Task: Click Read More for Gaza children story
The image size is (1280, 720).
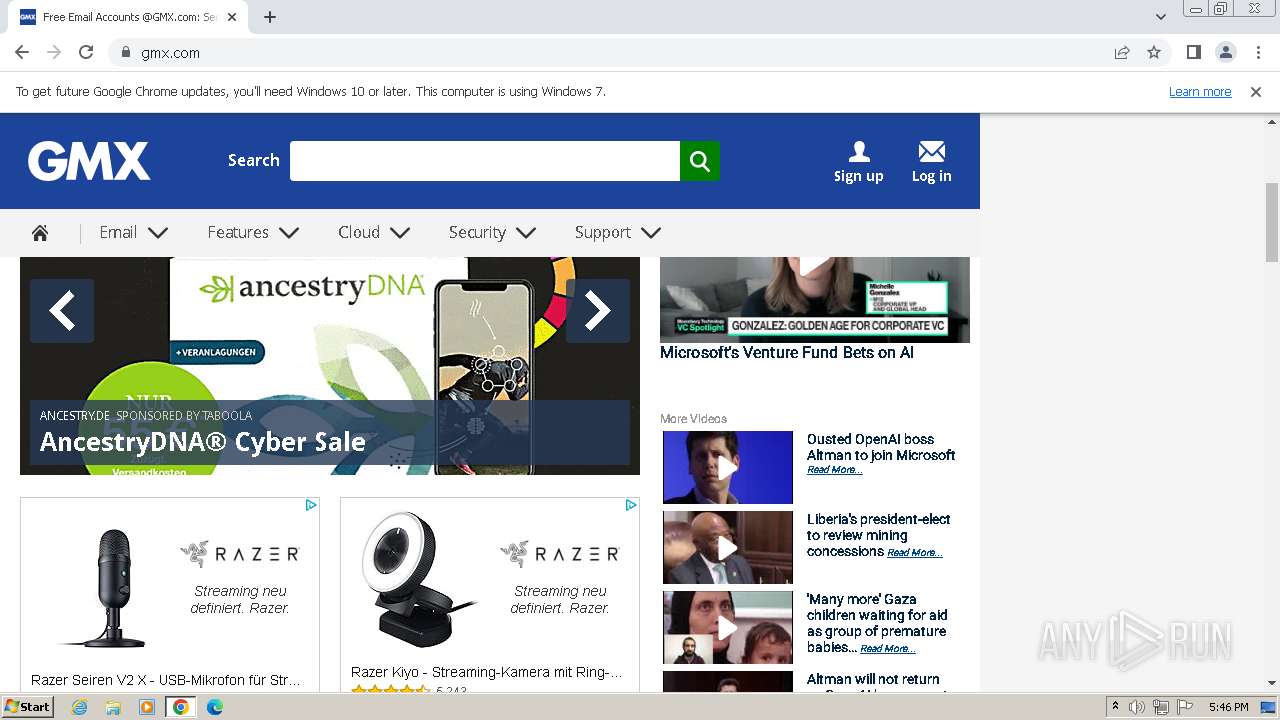Action: (888, 649)
